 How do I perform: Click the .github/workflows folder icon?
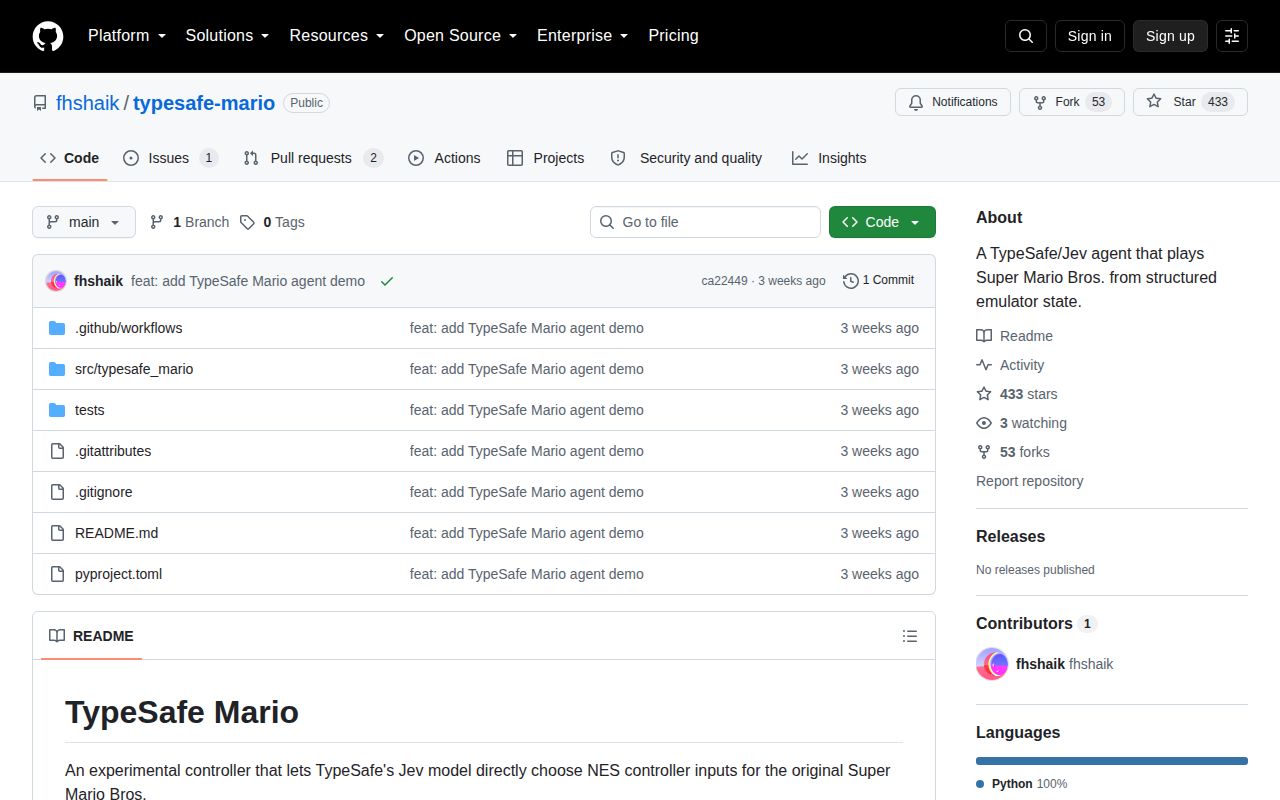(x=57, y=328)
